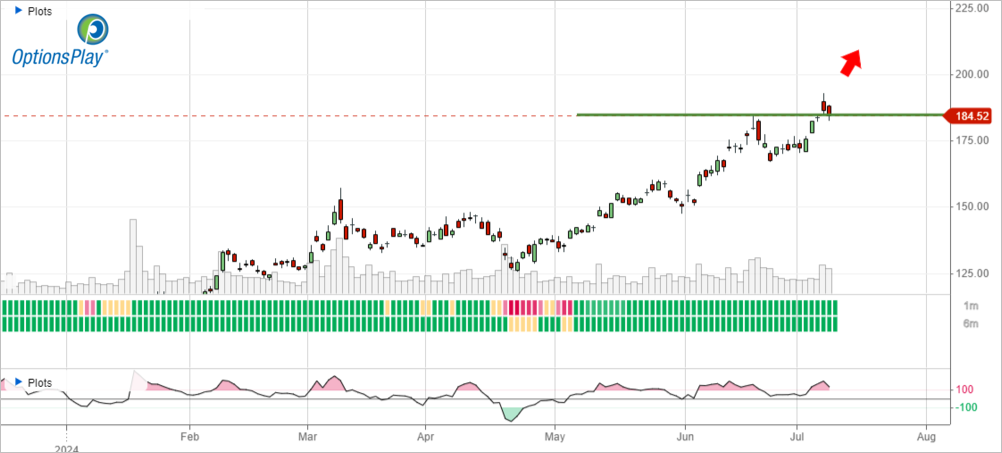Viewport: 1002px width, 453px height.
Task: Click the Feb date axis label
Action: [189, 438]
